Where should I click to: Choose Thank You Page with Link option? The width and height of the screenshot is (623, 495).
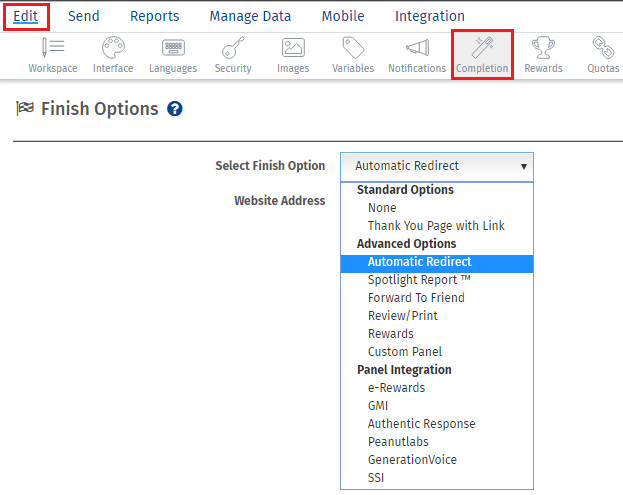point(436,226)
